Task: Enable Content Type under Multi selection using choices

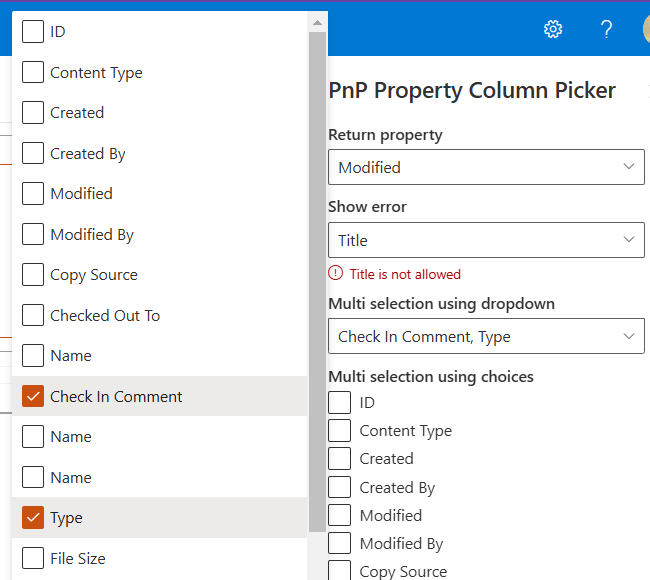Action: 340,431
